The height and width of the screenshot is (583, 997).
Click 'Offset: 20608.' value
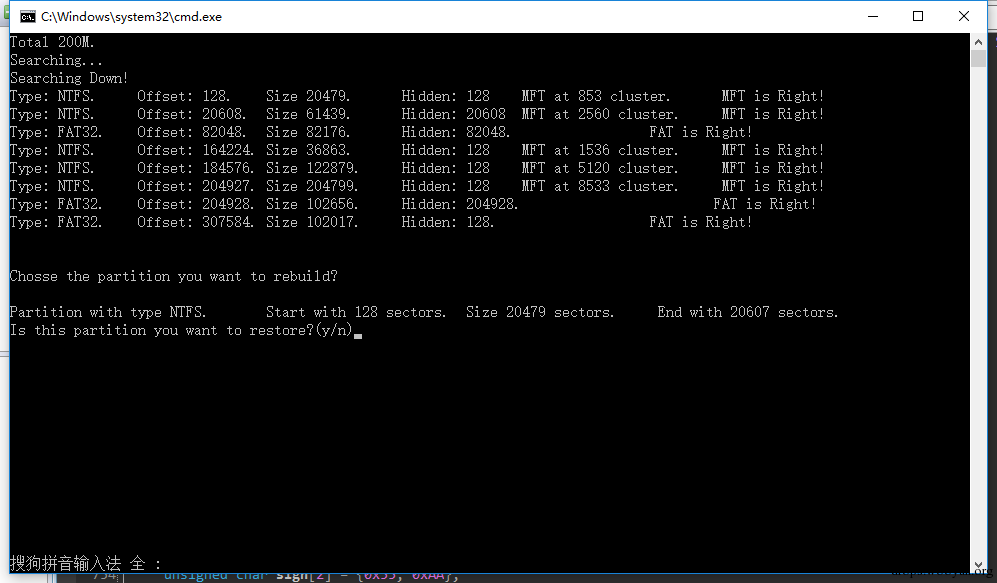[191, 114]
